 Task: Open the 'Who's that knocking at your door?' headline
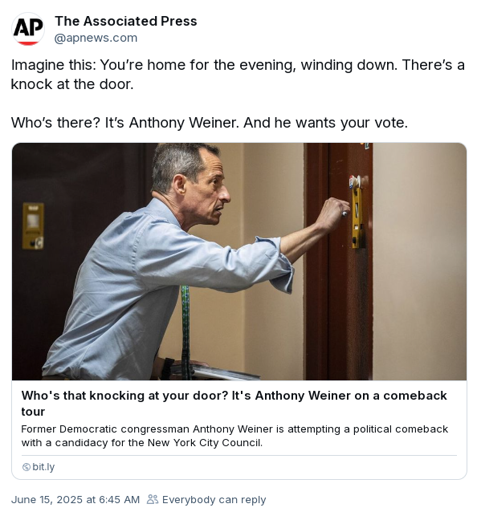pos(234,403)
